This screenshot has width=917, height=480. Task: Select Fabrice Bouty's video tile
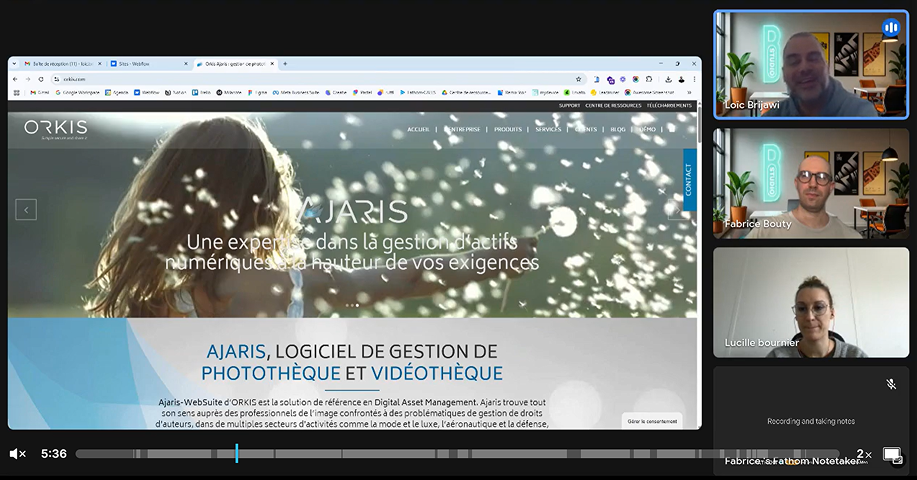click(811, 183)
